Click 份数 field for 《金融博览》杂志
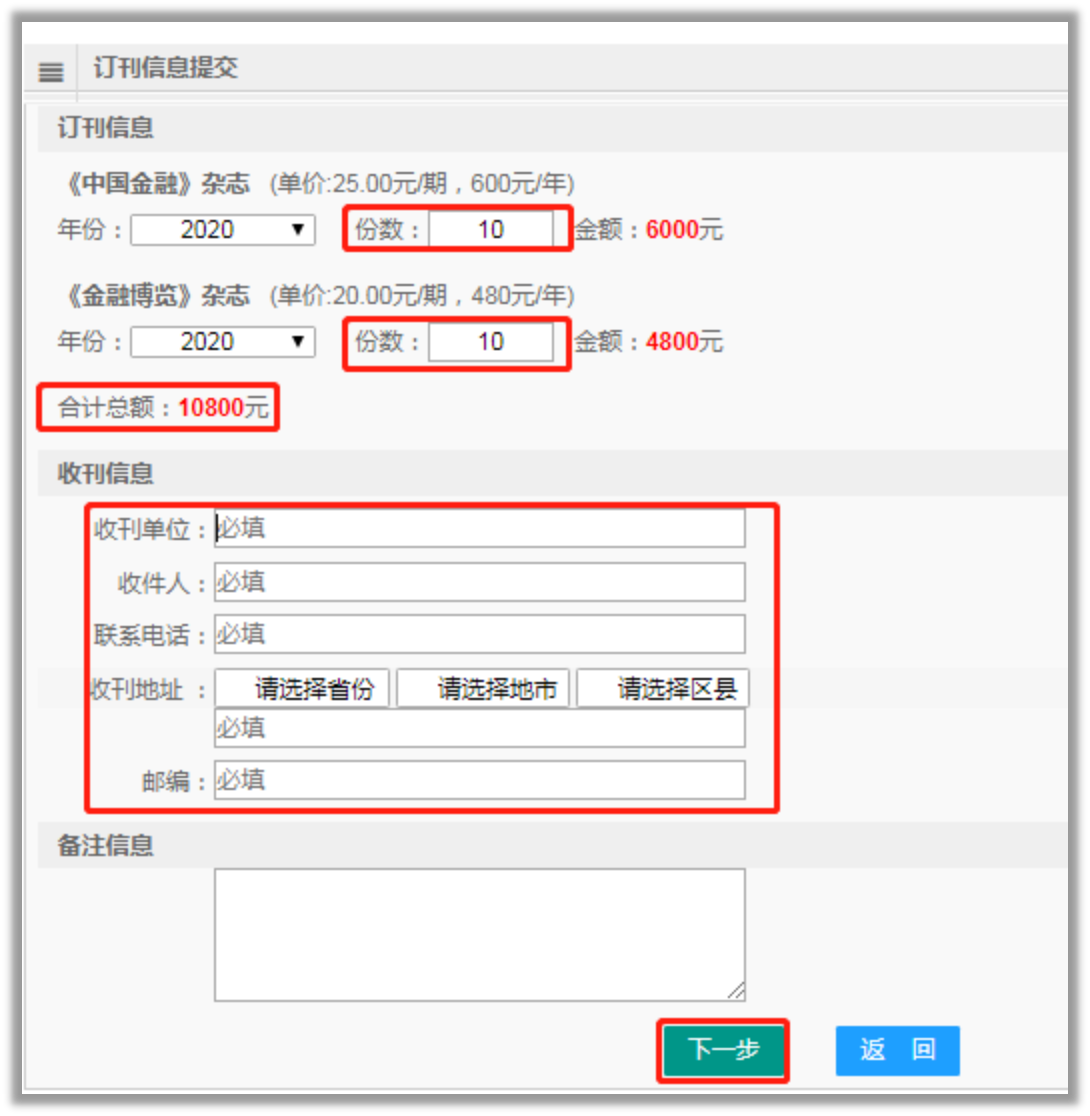This screenshot has width=1090, height=1116. click(x=491, y=342)
